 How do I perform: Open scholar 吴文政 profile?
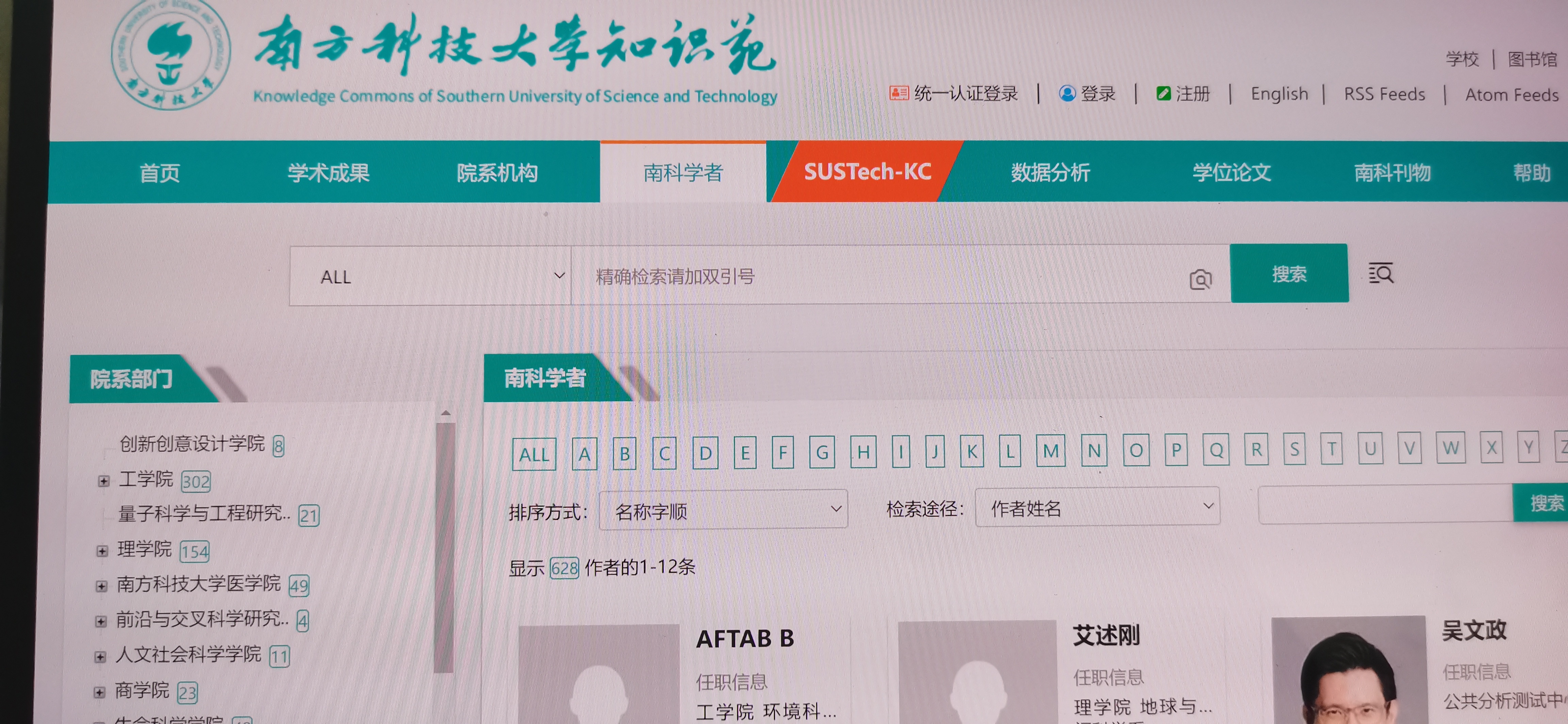(1474, 631)
